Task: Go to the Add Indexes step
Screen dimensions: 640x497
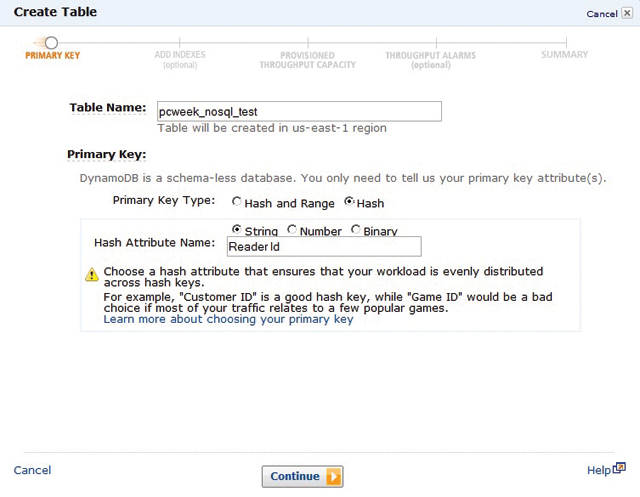Action: tap(180, 60)
